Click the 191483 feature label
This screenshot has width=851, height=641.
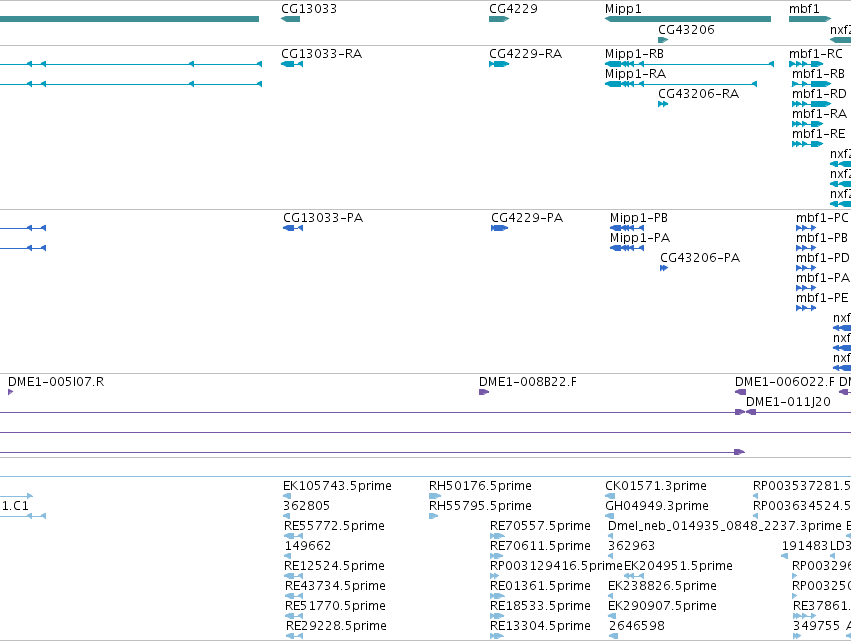click(x=805, y=546)
